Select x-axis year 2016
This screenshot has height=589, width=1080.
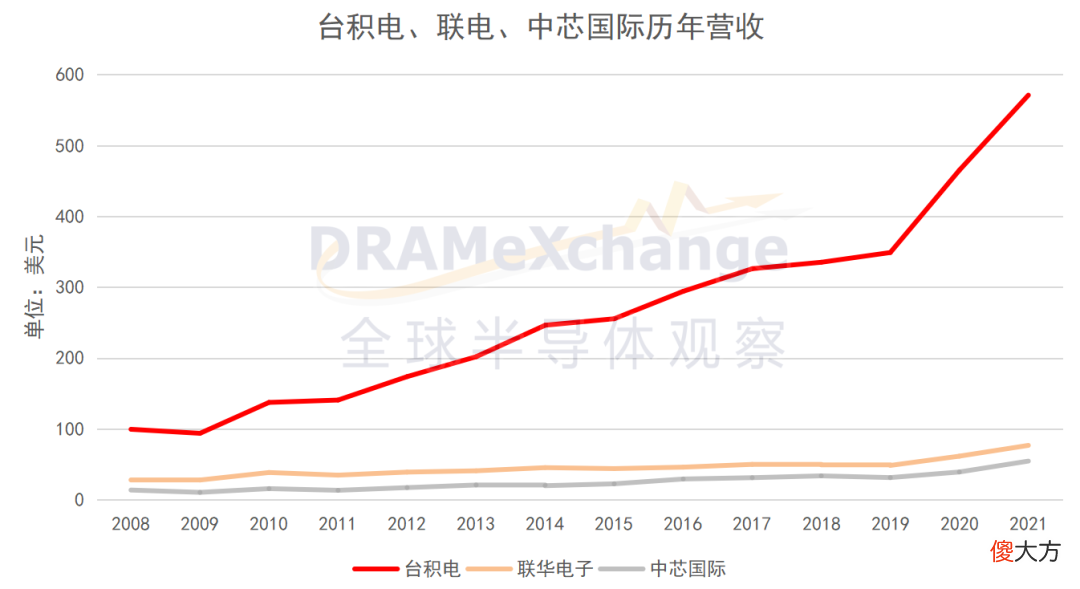coord(683,524)
